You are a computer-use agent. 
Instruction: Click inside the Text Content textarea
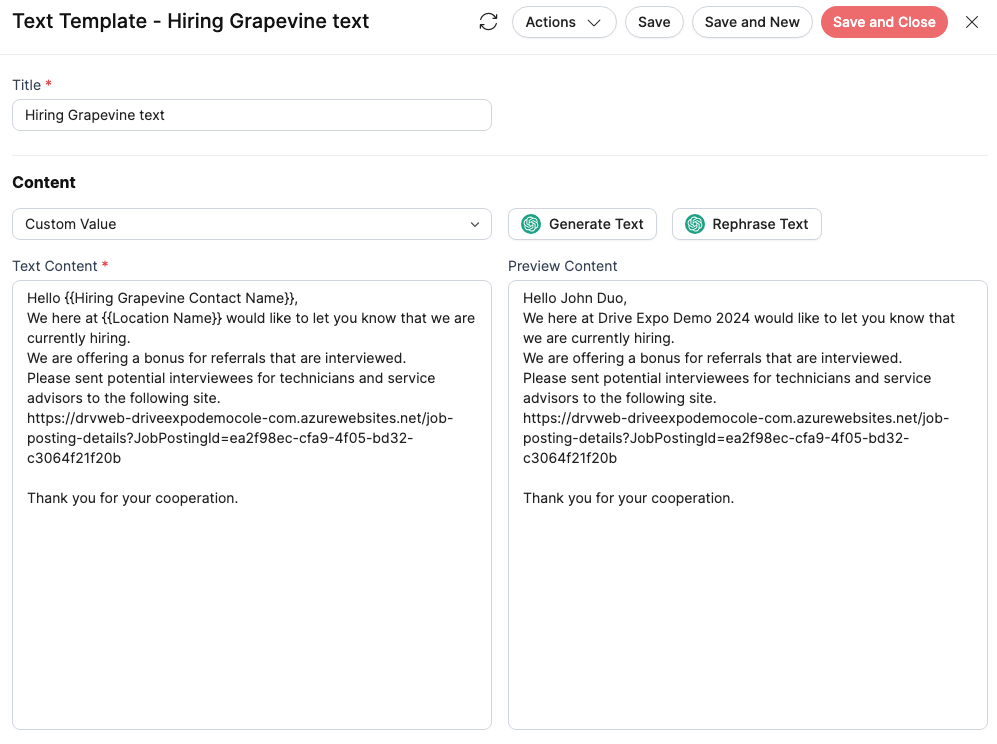click(x=252, y=505)
